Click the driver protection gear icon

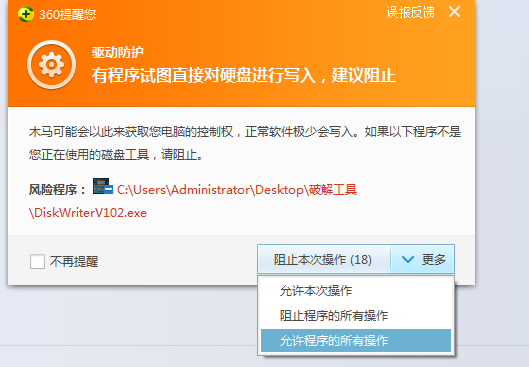click(x=51, y=64)
